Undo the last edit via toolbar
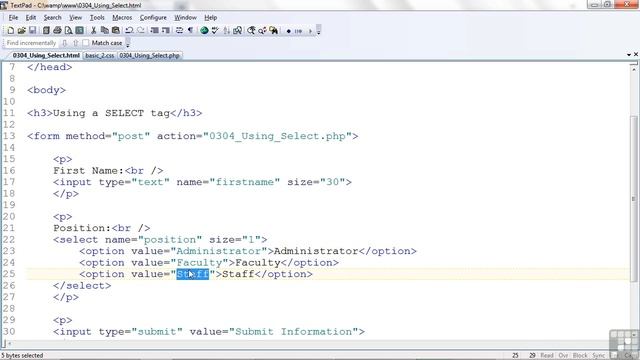The width and height of the screenshot is (640, 360). (129, 31)
